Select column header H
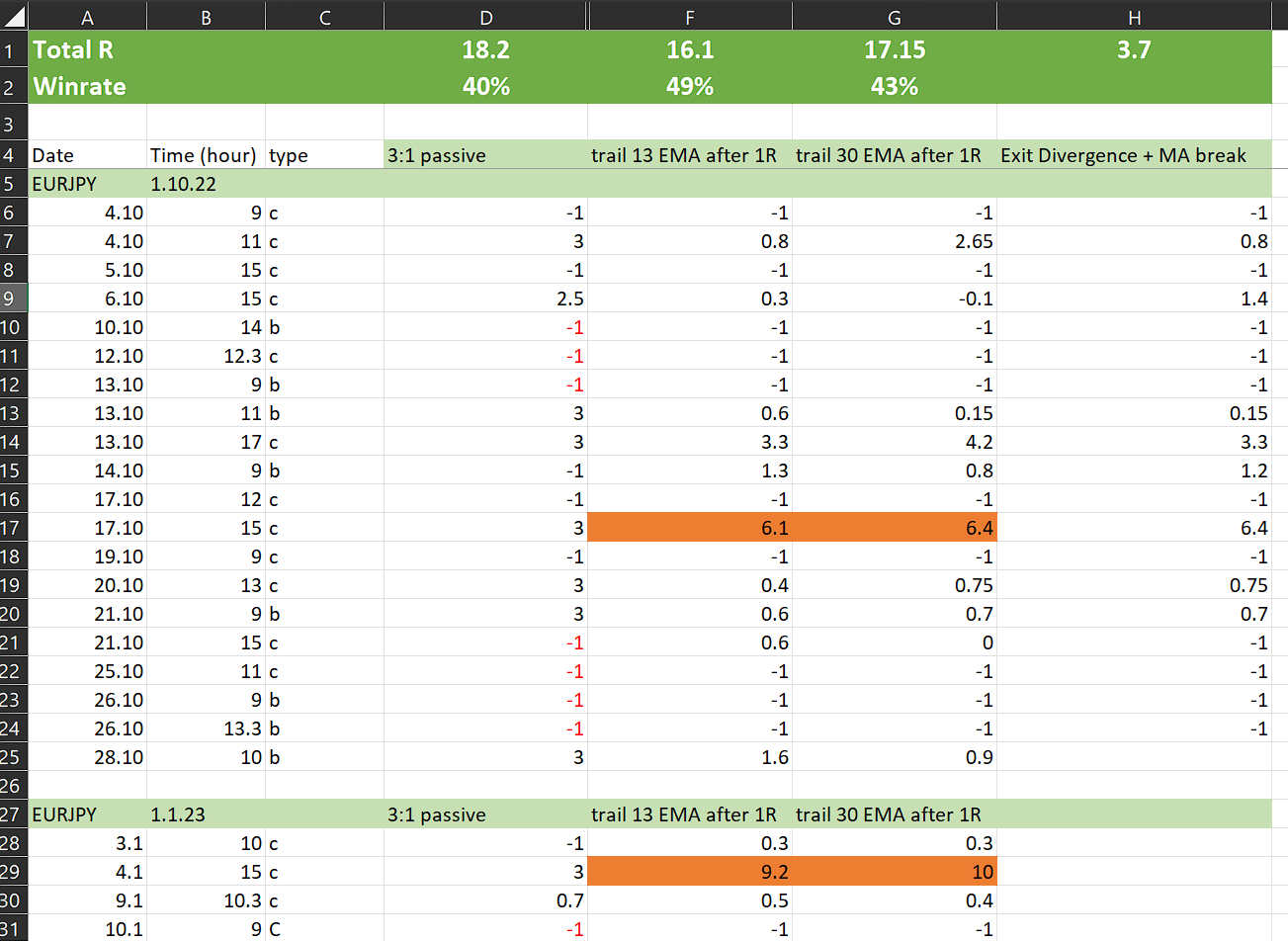 (1133, 15)
